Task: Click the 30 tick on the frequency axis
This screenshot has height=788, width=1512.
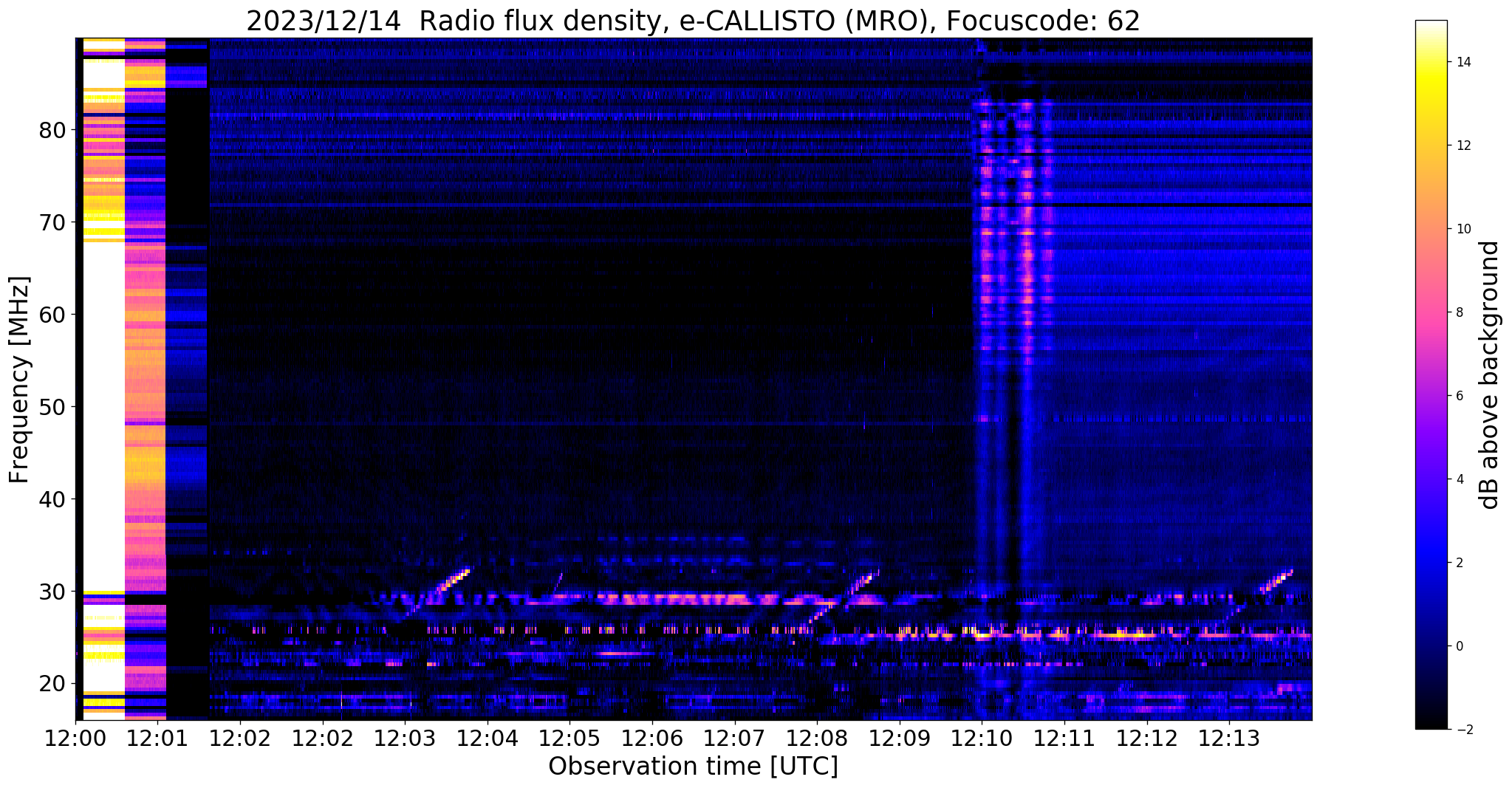Action: coord(52,592)
